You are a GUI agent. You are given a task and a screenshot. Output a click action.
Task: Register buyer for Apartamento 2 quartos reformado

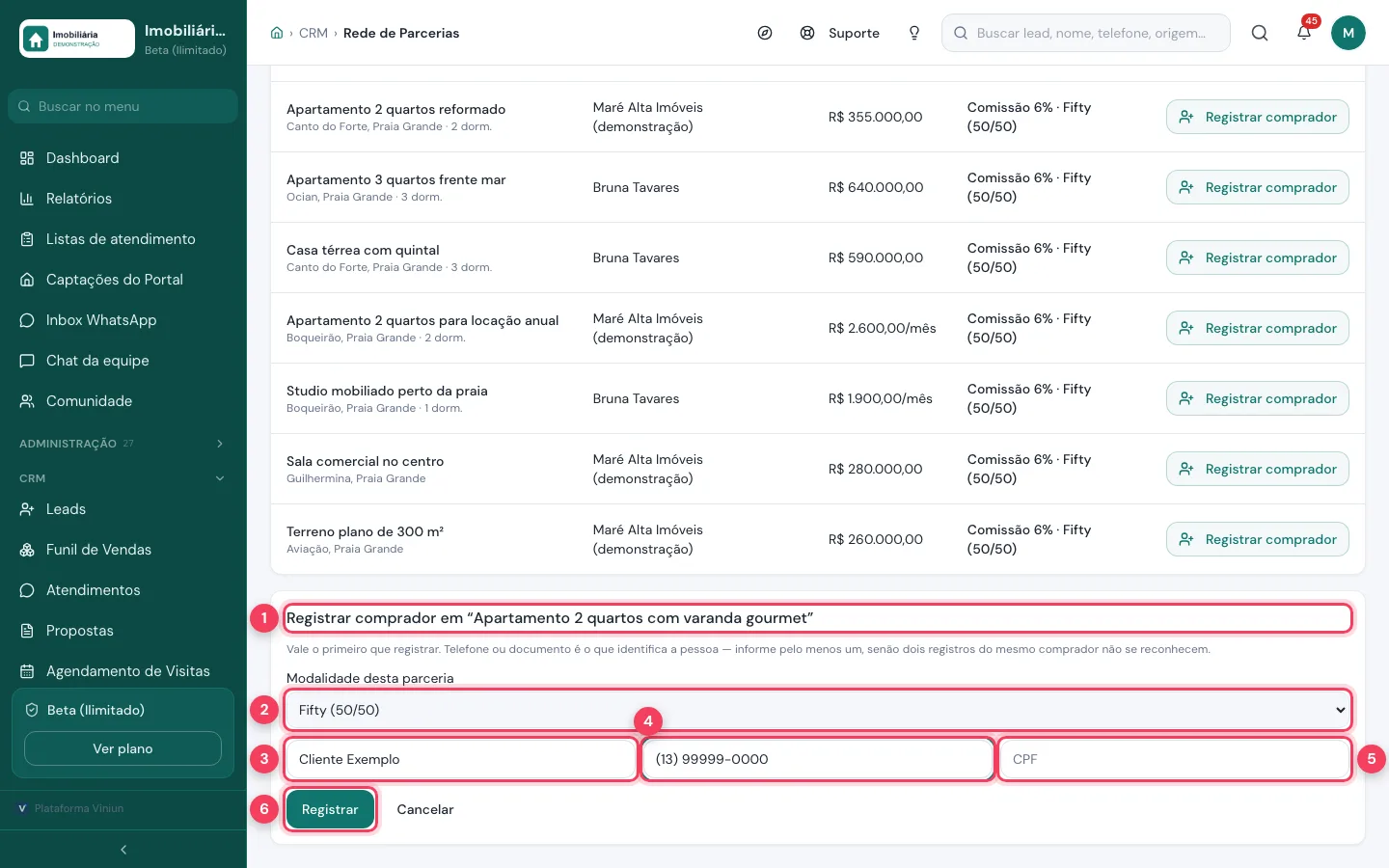1258,117
